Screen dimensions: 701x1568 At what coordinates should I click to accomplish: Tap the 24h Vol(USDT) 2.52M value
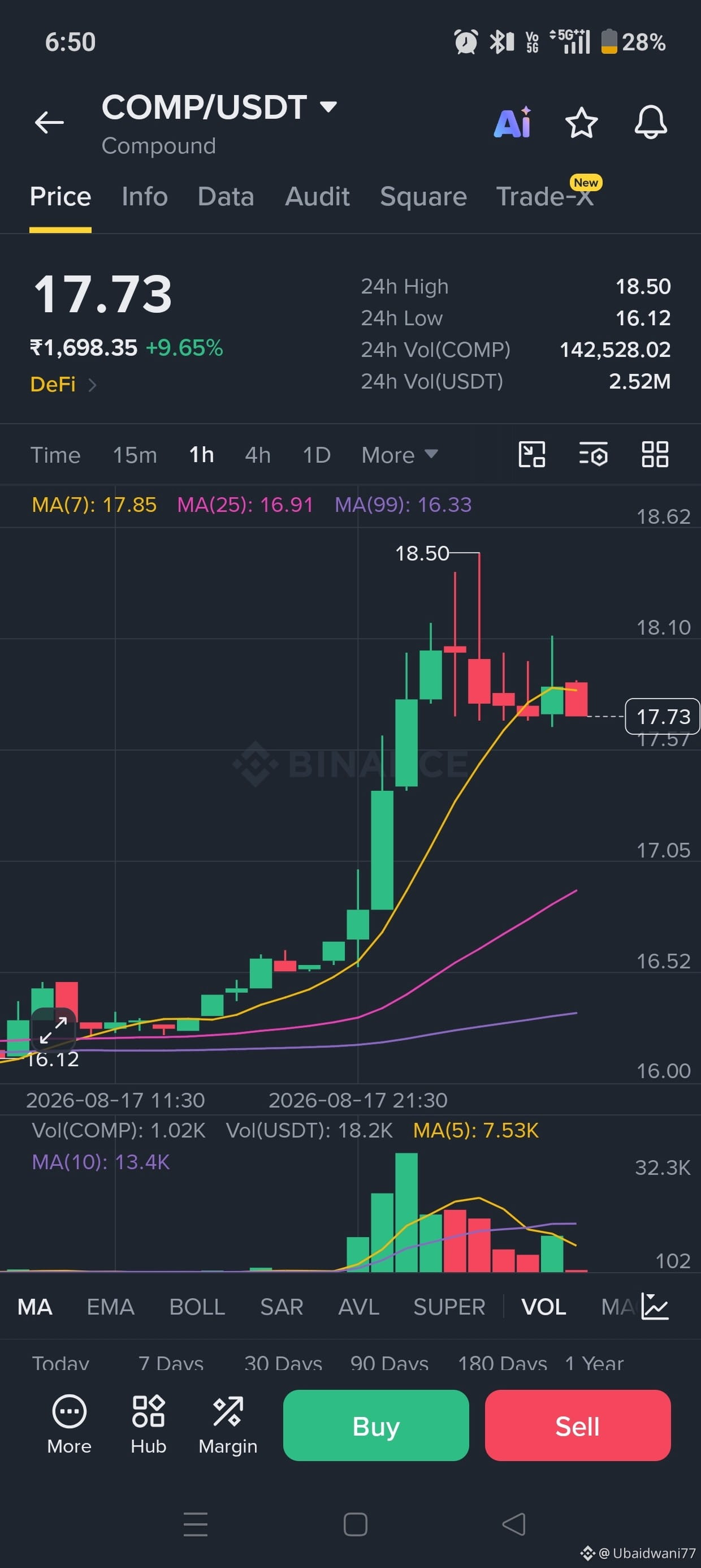tap(639, 382)
